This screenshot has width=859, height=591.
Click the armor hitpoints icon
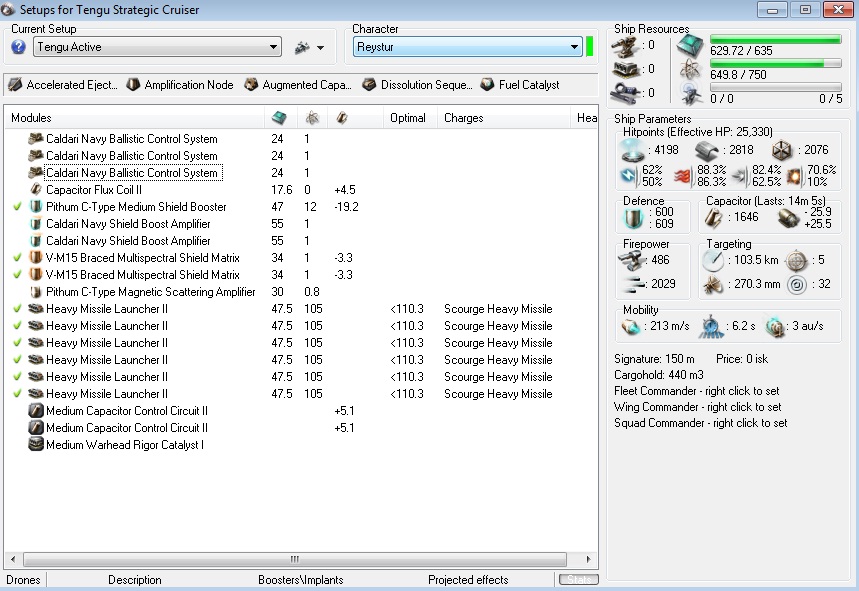(x=709, y=150)
